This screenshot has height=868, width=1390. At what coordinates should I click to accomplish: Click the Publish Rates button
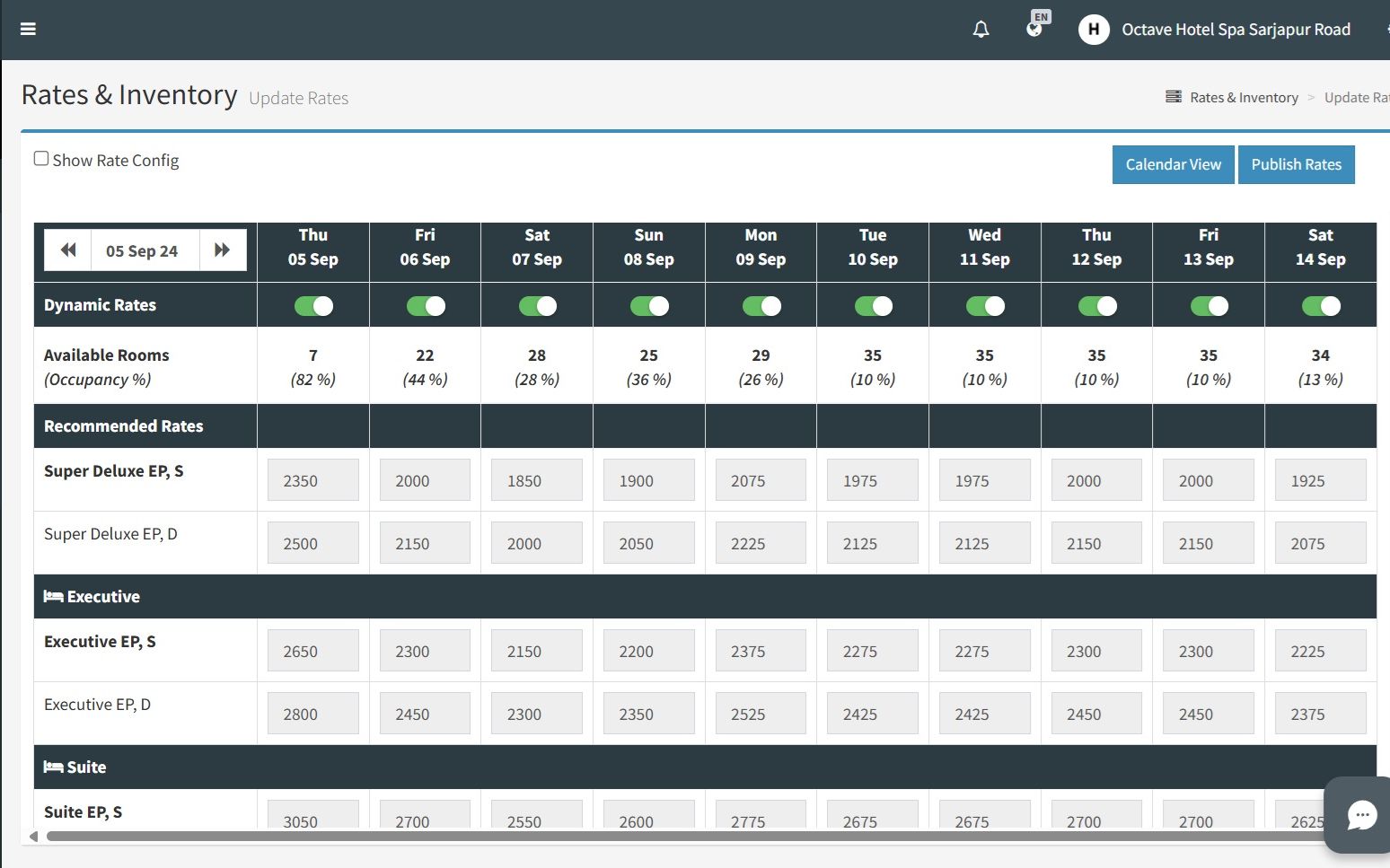click(x=1296, y=164)
